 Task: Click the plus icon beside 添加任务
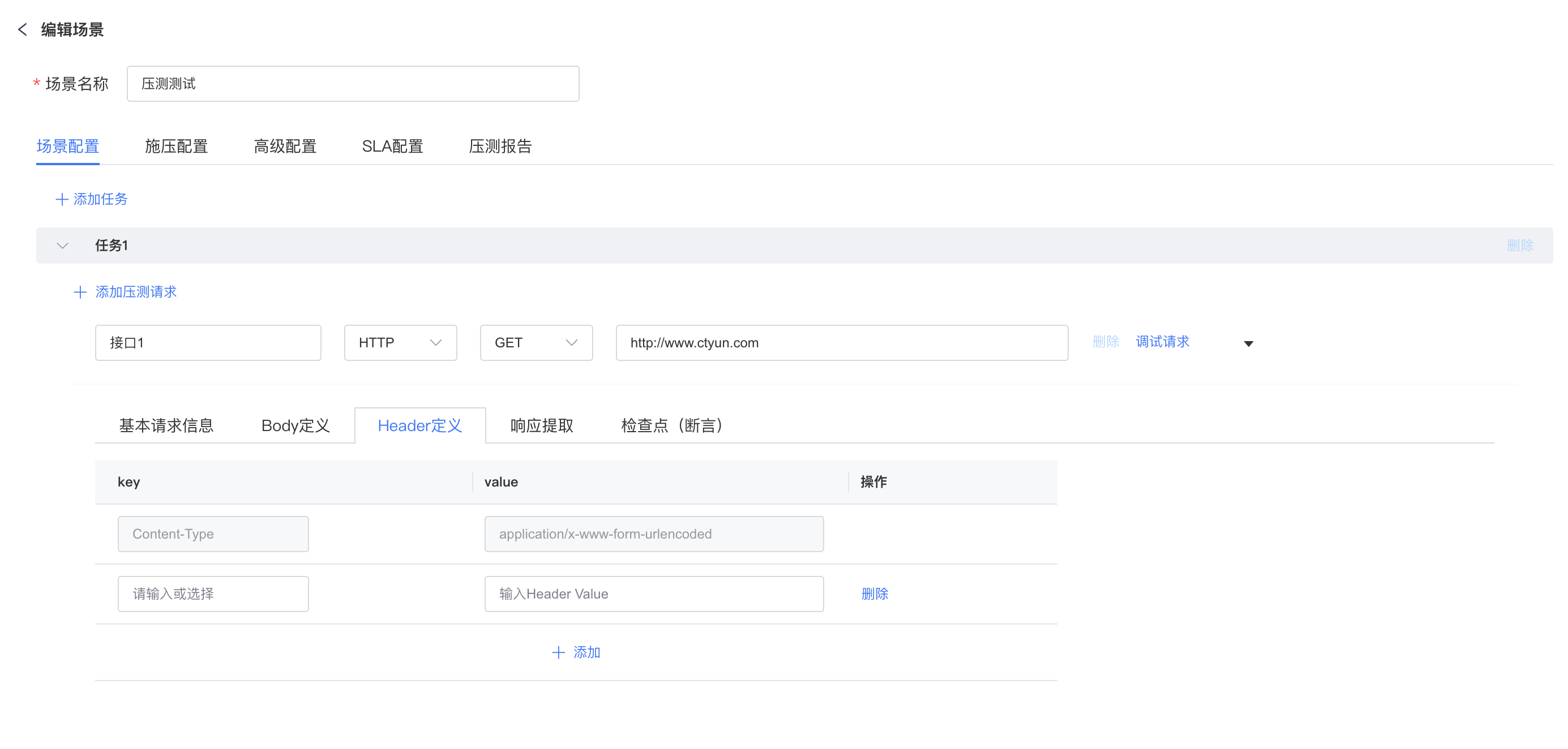click(x=62, y=199)
